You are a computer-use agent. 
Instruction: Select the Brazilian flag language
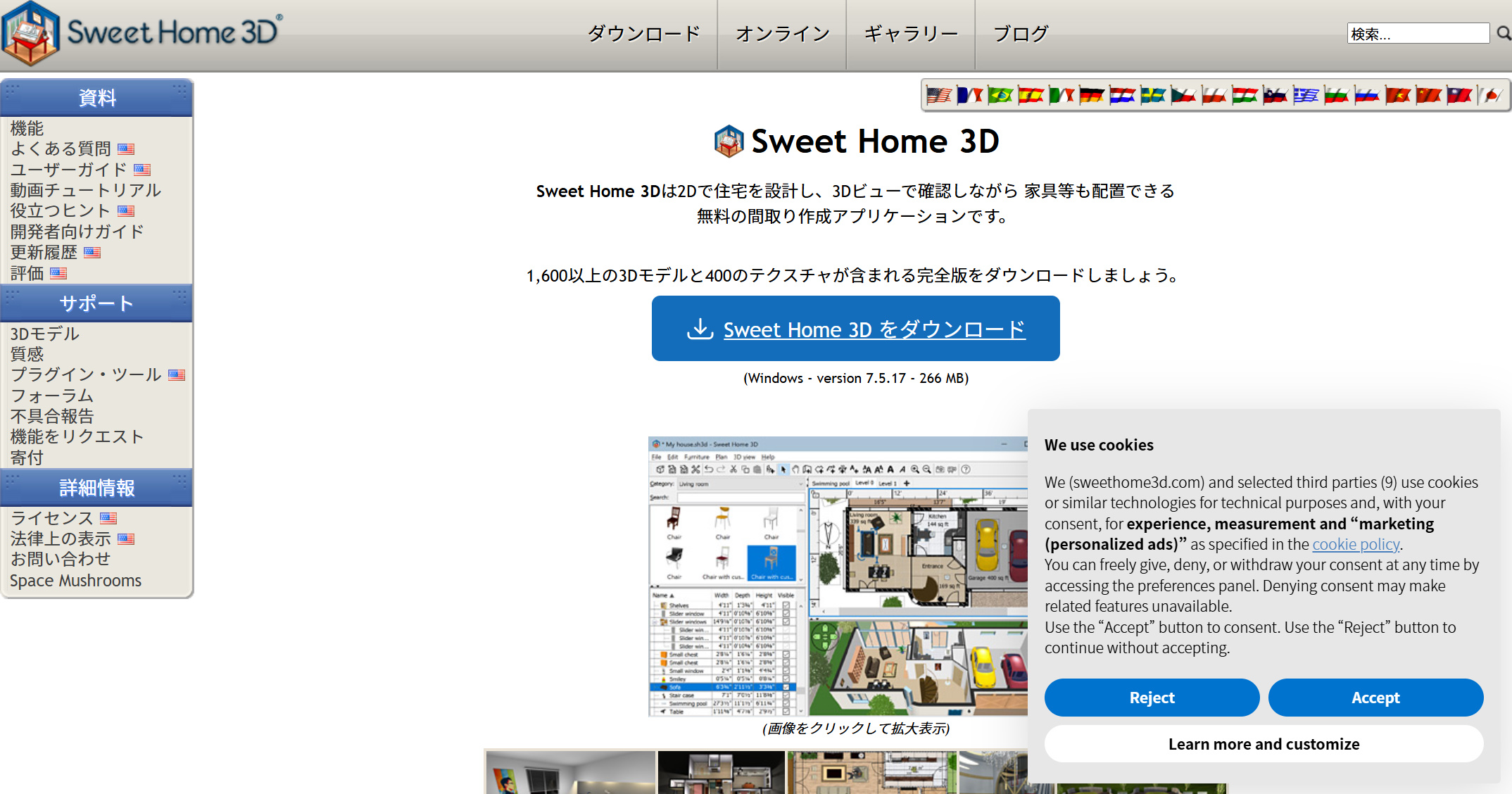(1000, 95)
